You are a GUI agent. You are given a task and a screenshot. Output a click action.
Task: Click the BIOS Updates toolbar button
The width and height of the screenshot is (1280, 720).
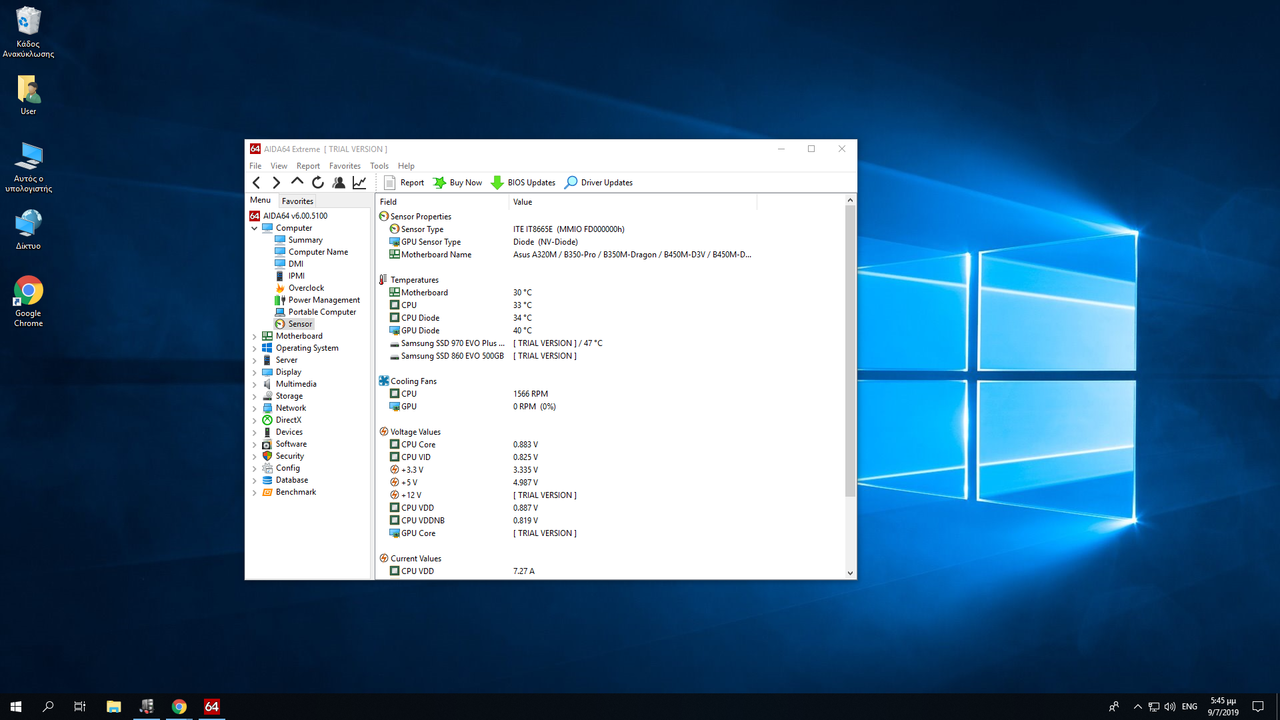[523, 182]
